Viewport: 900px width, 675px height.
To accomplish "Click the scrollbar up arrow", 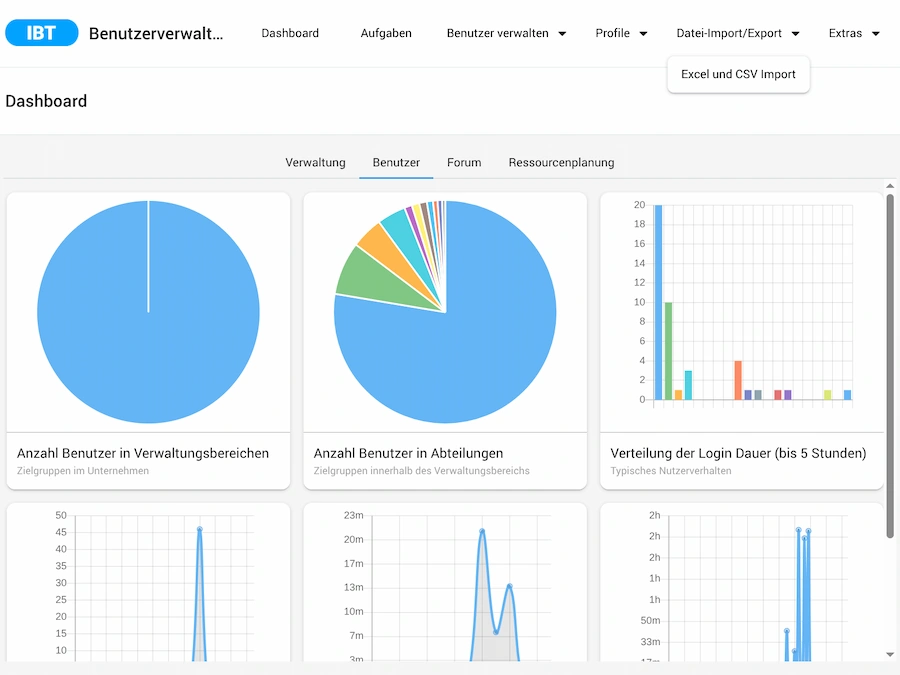I will [x=890, y=186].
